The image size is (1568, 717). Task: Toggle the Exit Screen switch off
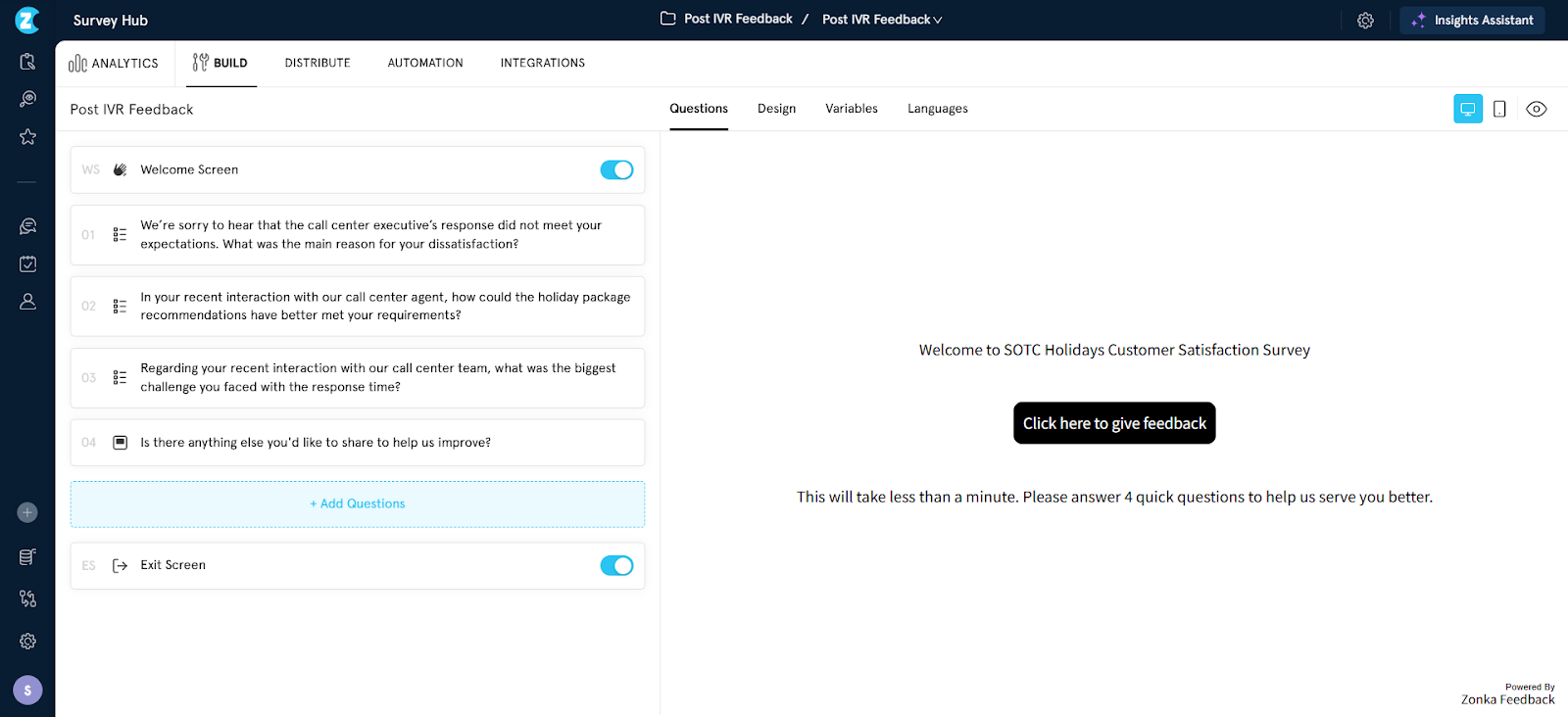(x=616, y=565)
